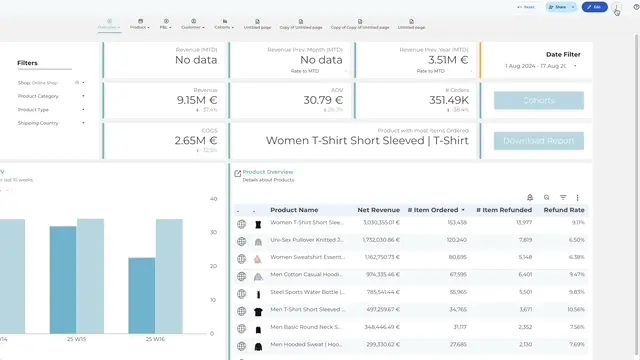This screenshot has width=640, height=360.
Task: Sort by Product Name column header
Action: (x=294, y=210)
